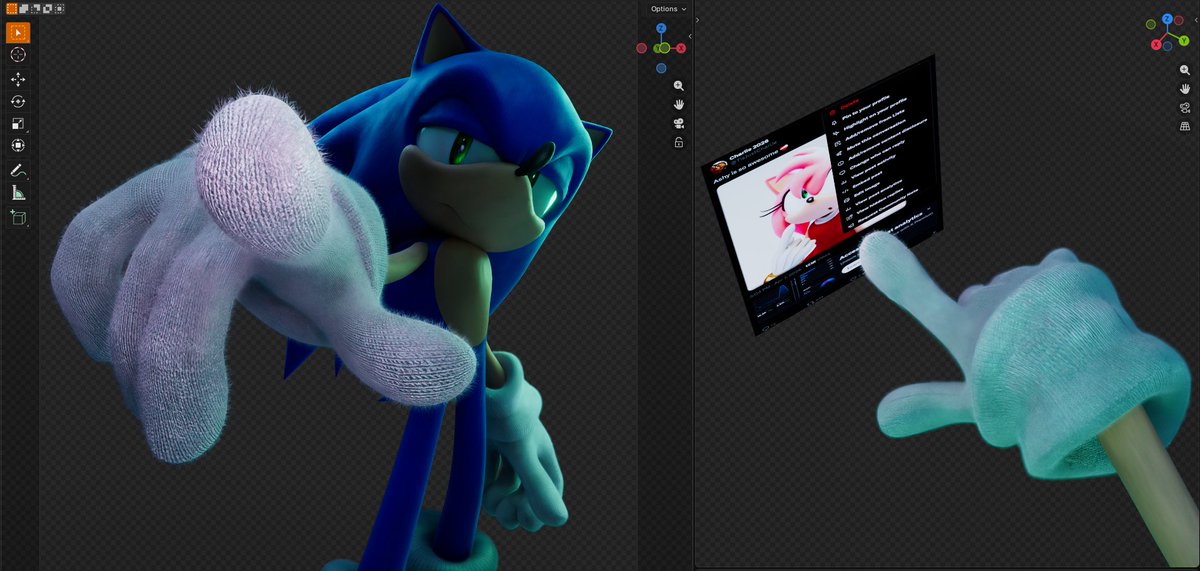Click the red X axis on left gizmo
Viewport: 1200px width, 571px height.
[x=680, y=48]
